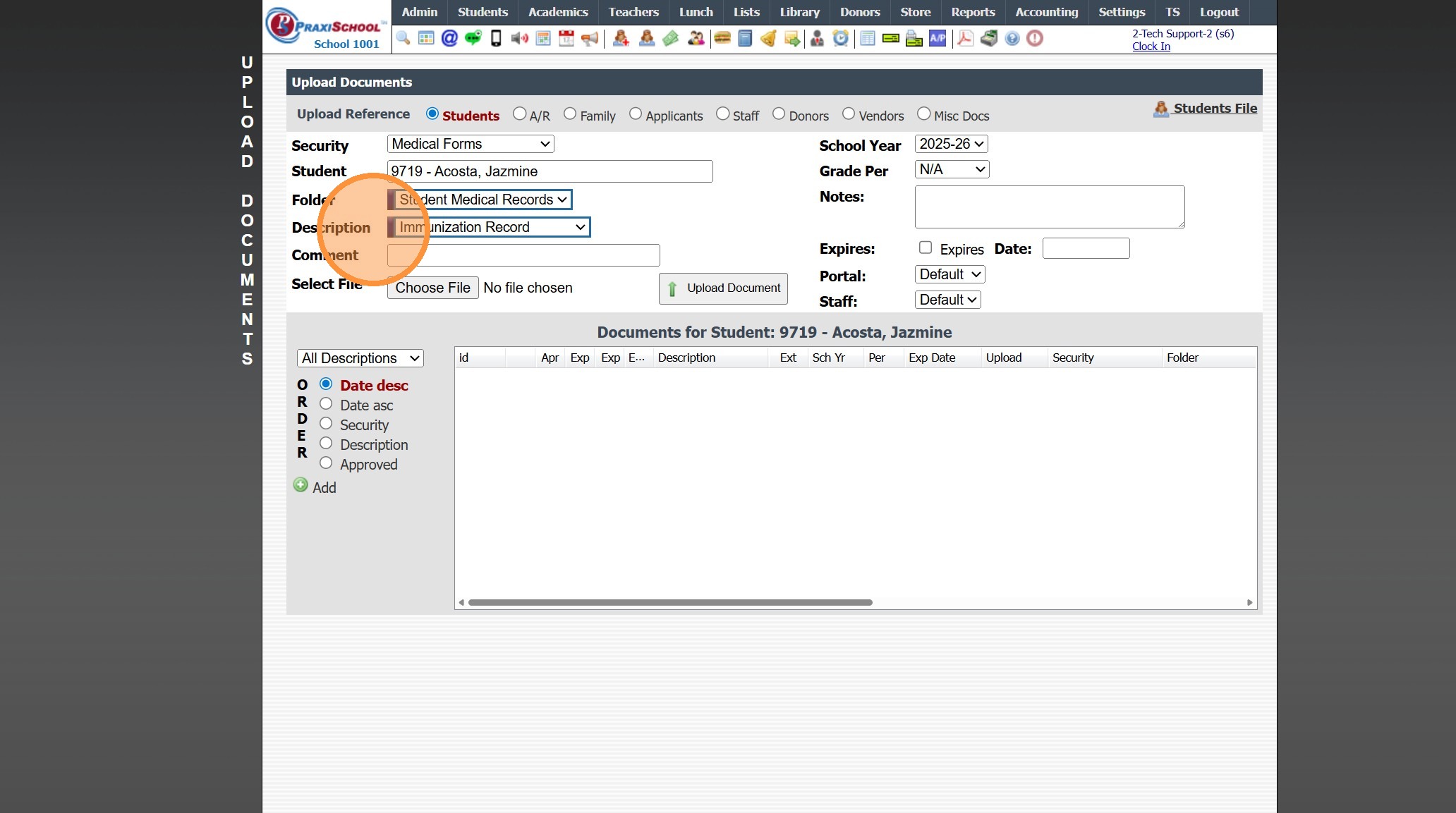Open the @ email icon

(449, 38)
